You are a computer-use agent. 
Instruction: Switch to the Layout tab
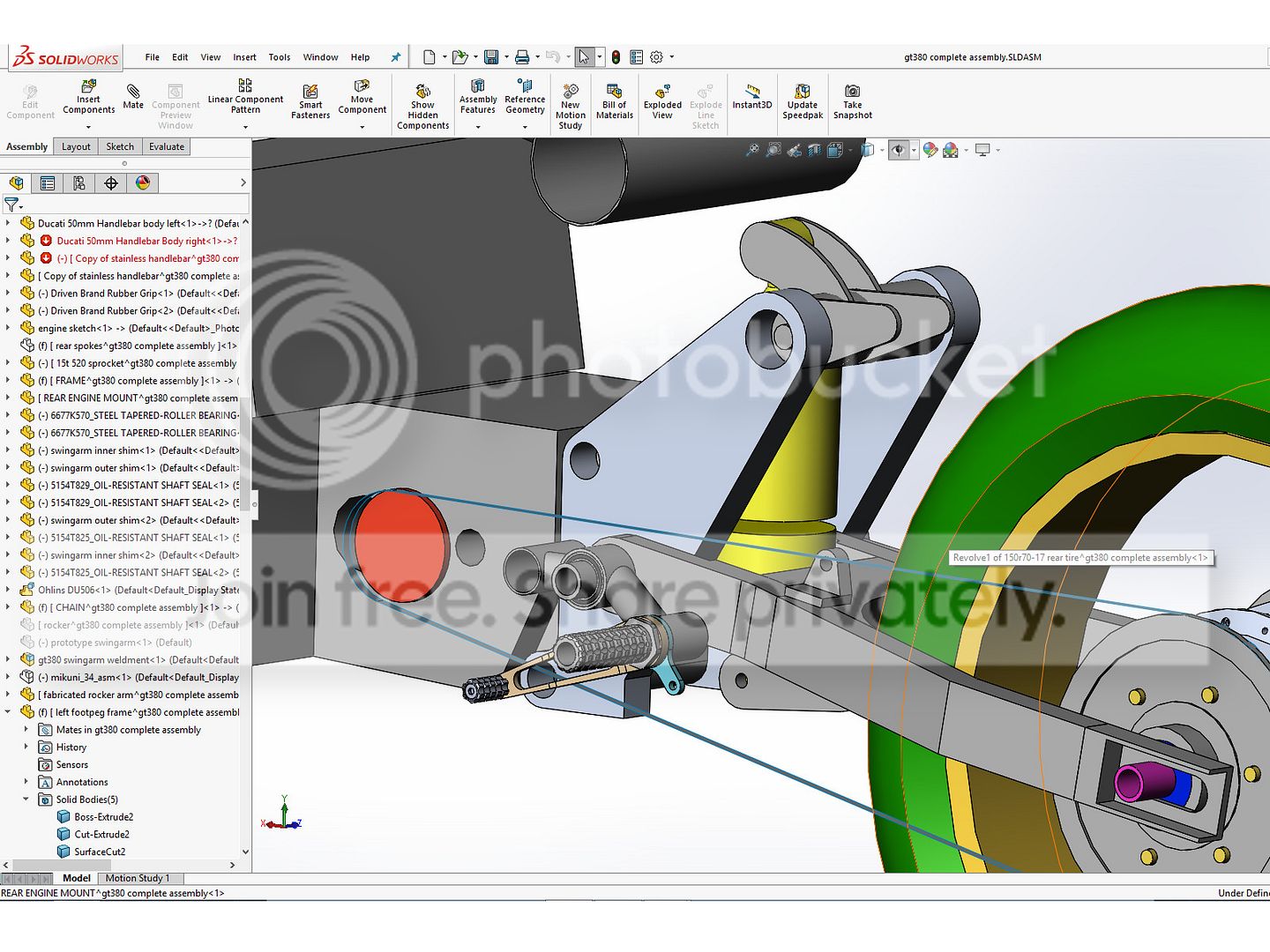pos(76,147)
